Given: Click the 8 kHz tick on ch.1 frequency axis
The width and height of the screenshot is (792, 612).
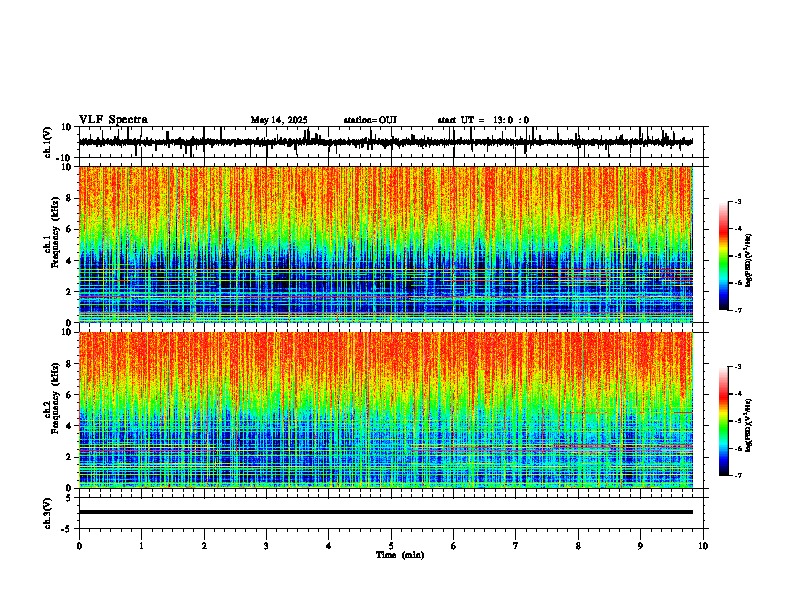Looking at the screenshot, I should (70, 198).
